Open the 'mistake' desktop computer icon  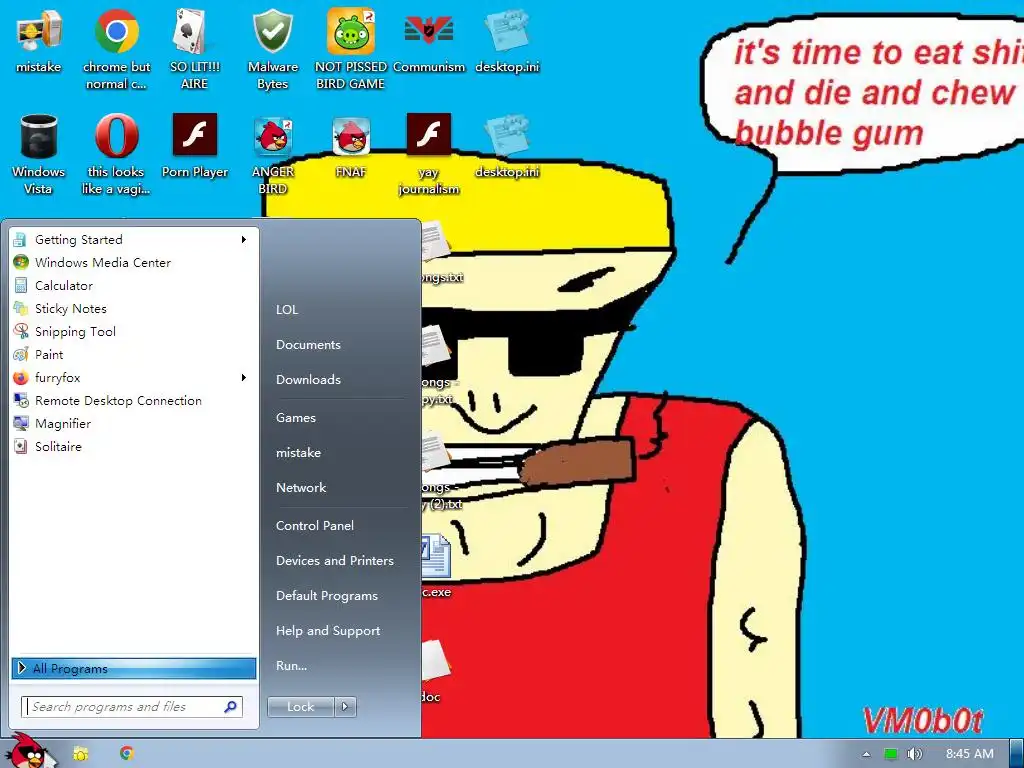(39, 42)
